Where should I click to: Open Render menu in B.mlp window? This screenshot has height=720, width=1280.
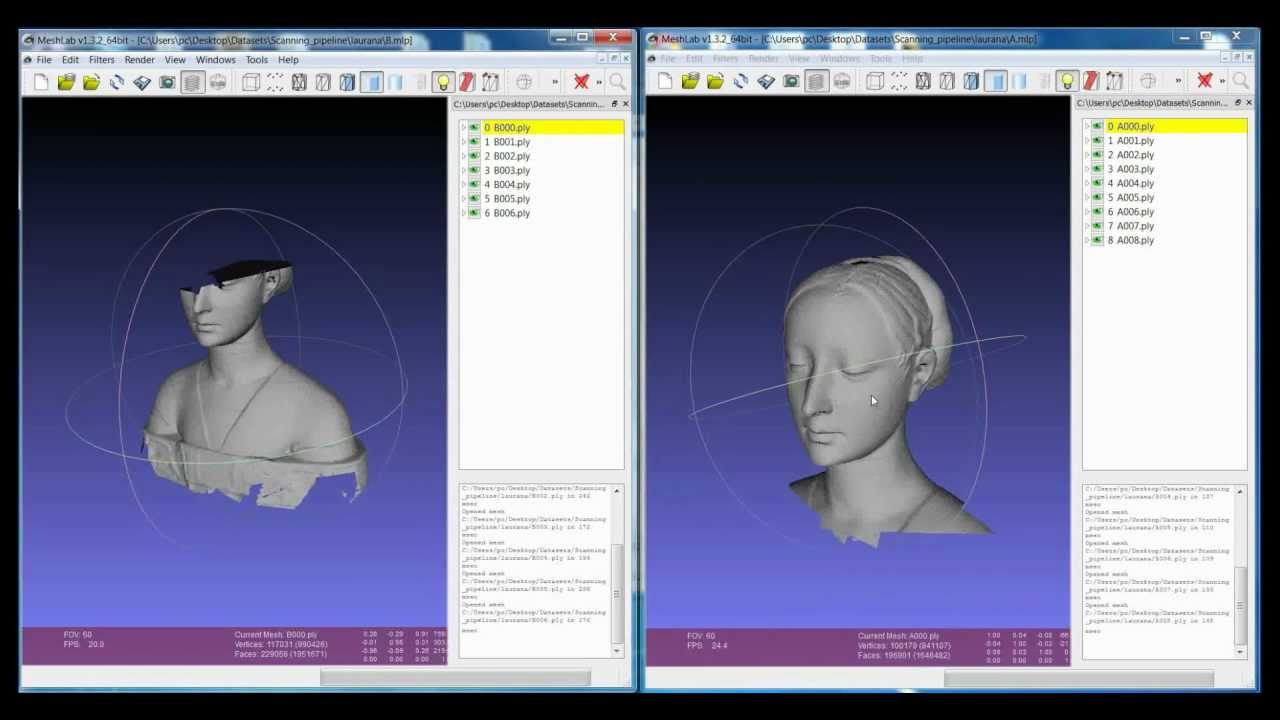(139, 60)
